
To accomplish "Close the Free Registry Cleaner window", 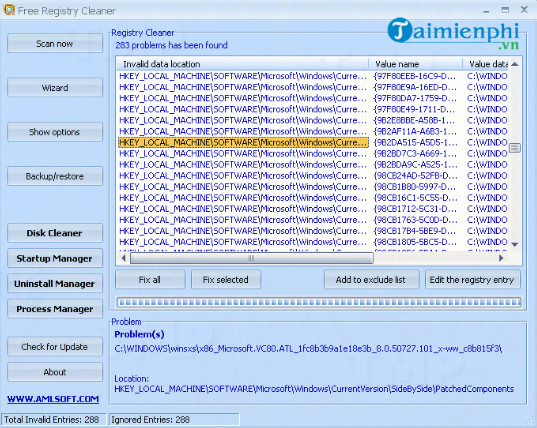I will click(x=524, y=10).
